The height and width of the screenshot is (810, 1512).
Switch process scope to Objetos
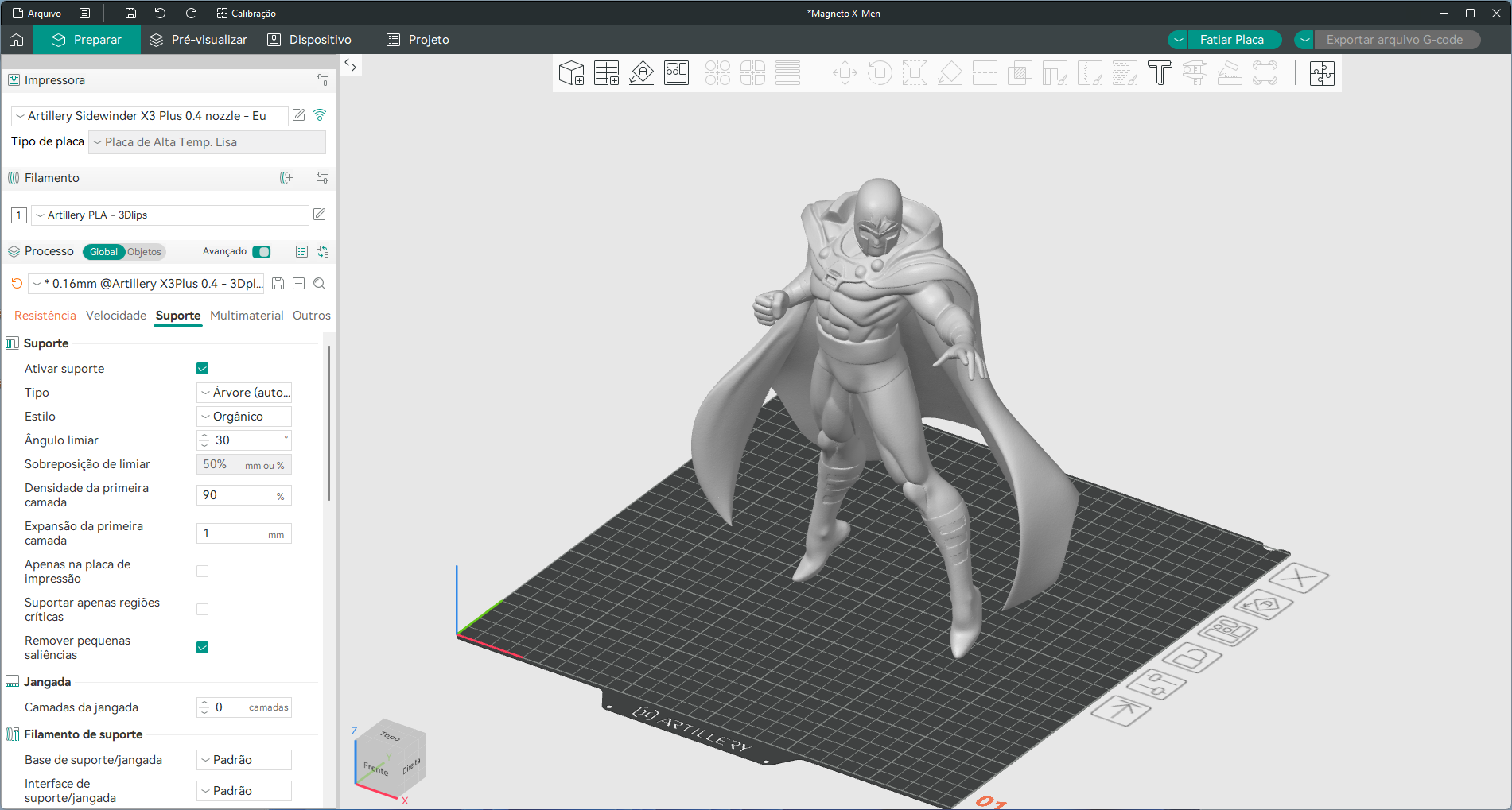coord(144,252)
